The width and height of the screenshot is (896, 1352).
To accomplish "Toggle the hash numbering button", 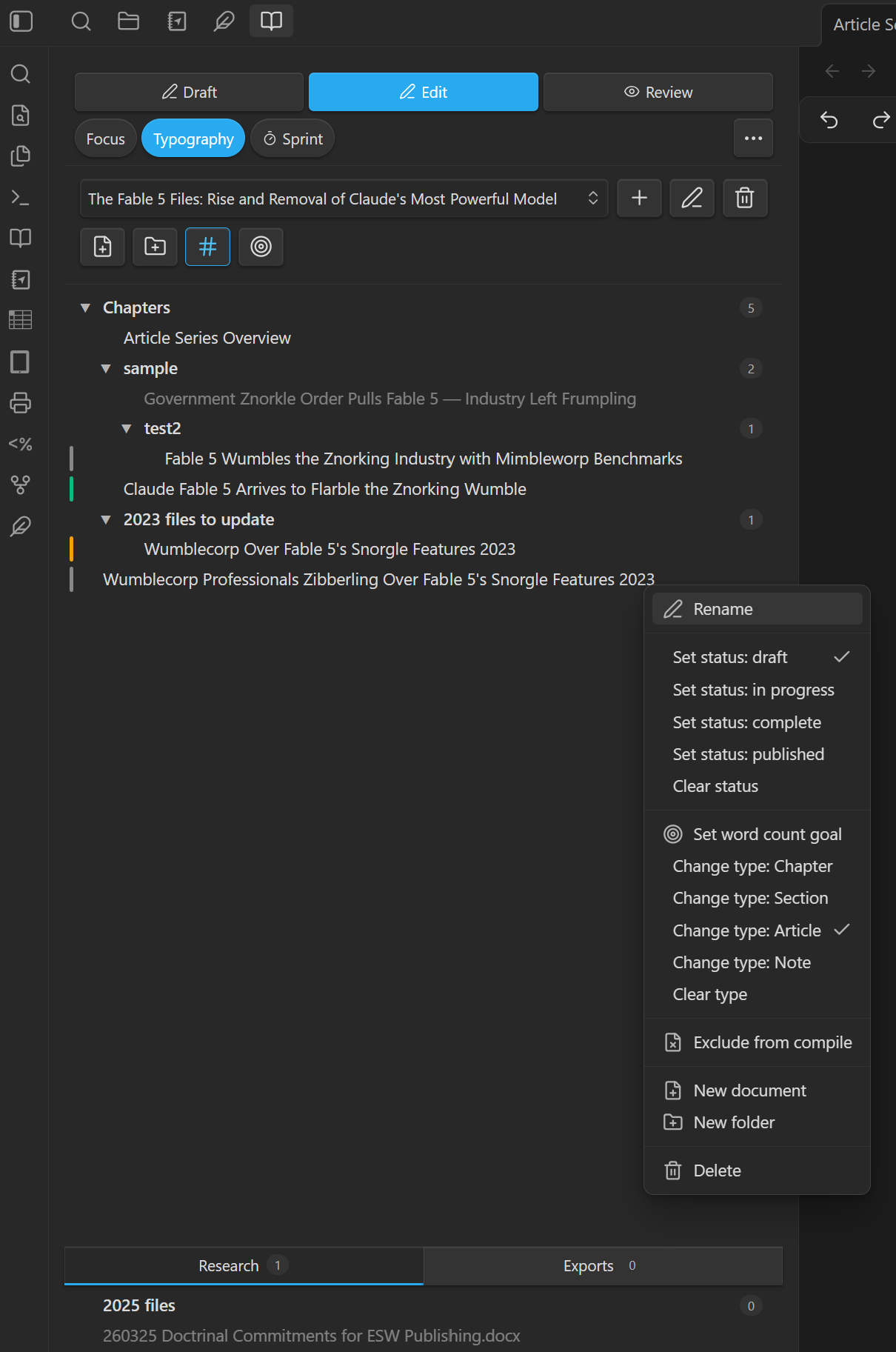I will (207, 246).
